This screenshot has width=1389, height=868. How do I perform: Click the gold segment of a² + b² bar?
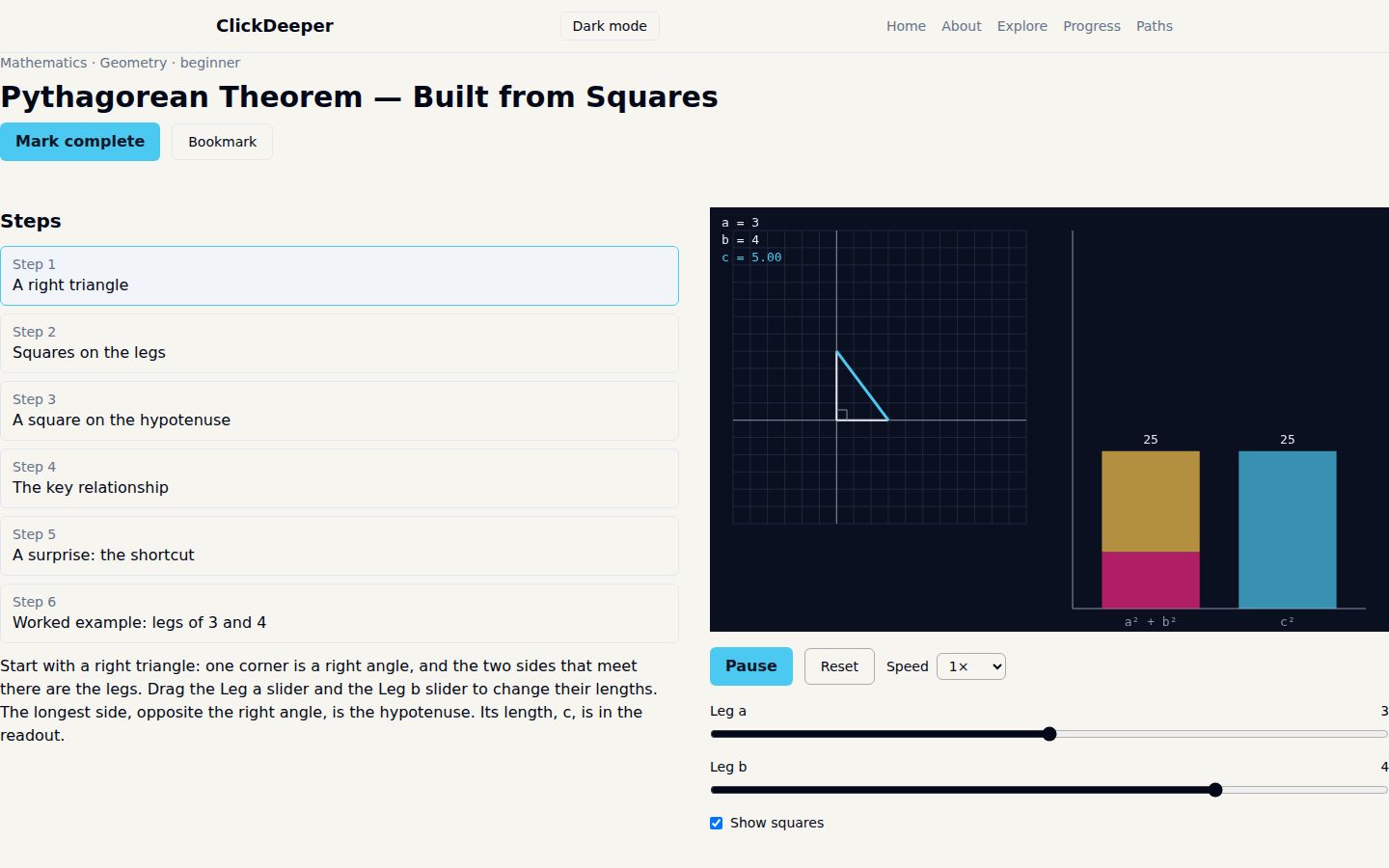click(x=1151, y=502)
